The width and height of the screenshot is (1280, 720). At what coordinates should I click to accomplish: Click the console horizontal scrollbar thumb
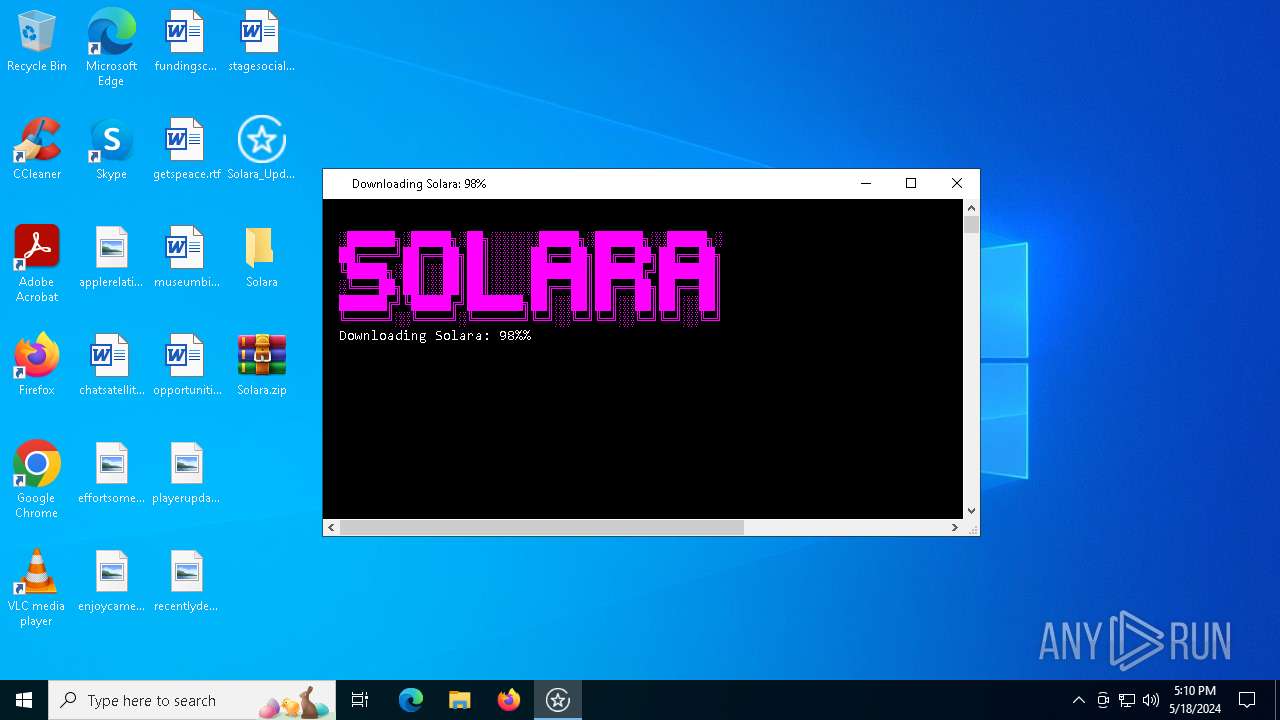[x=542, y=527]
